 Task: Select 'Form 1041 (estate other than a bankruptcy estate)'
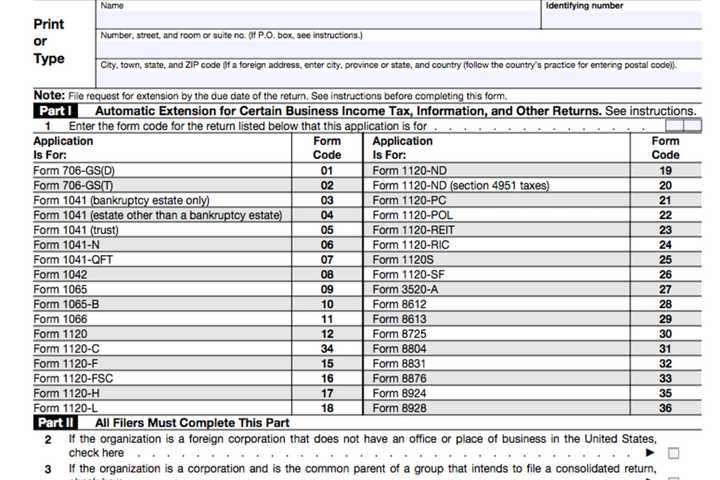click(158, 215)
